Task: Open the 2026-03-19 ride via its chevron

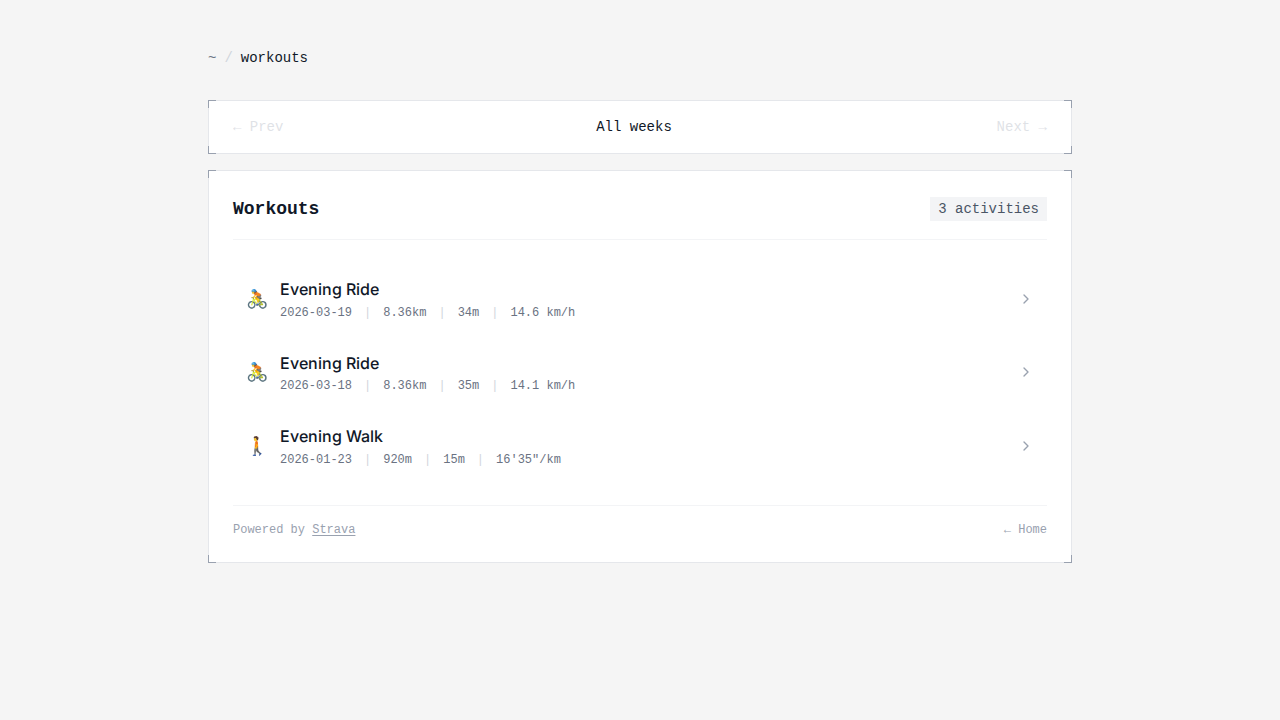Action: pos(1025,299)
